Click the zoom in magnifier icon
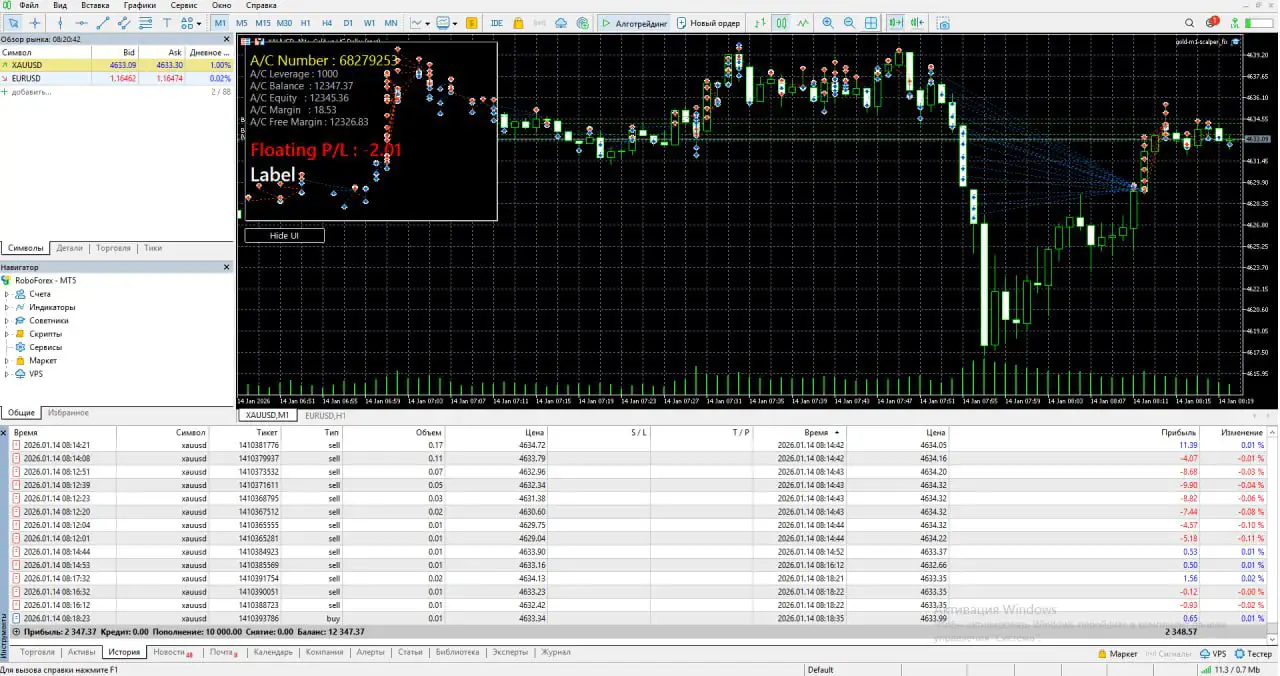This screenshot has height=676, width=1280. tap(827, 23)
